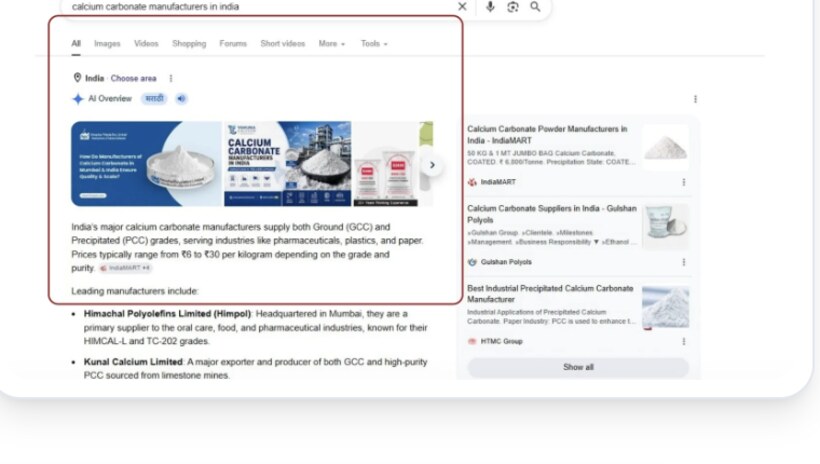
Task: Click the AI Overview label
Action: coord(110,98)
